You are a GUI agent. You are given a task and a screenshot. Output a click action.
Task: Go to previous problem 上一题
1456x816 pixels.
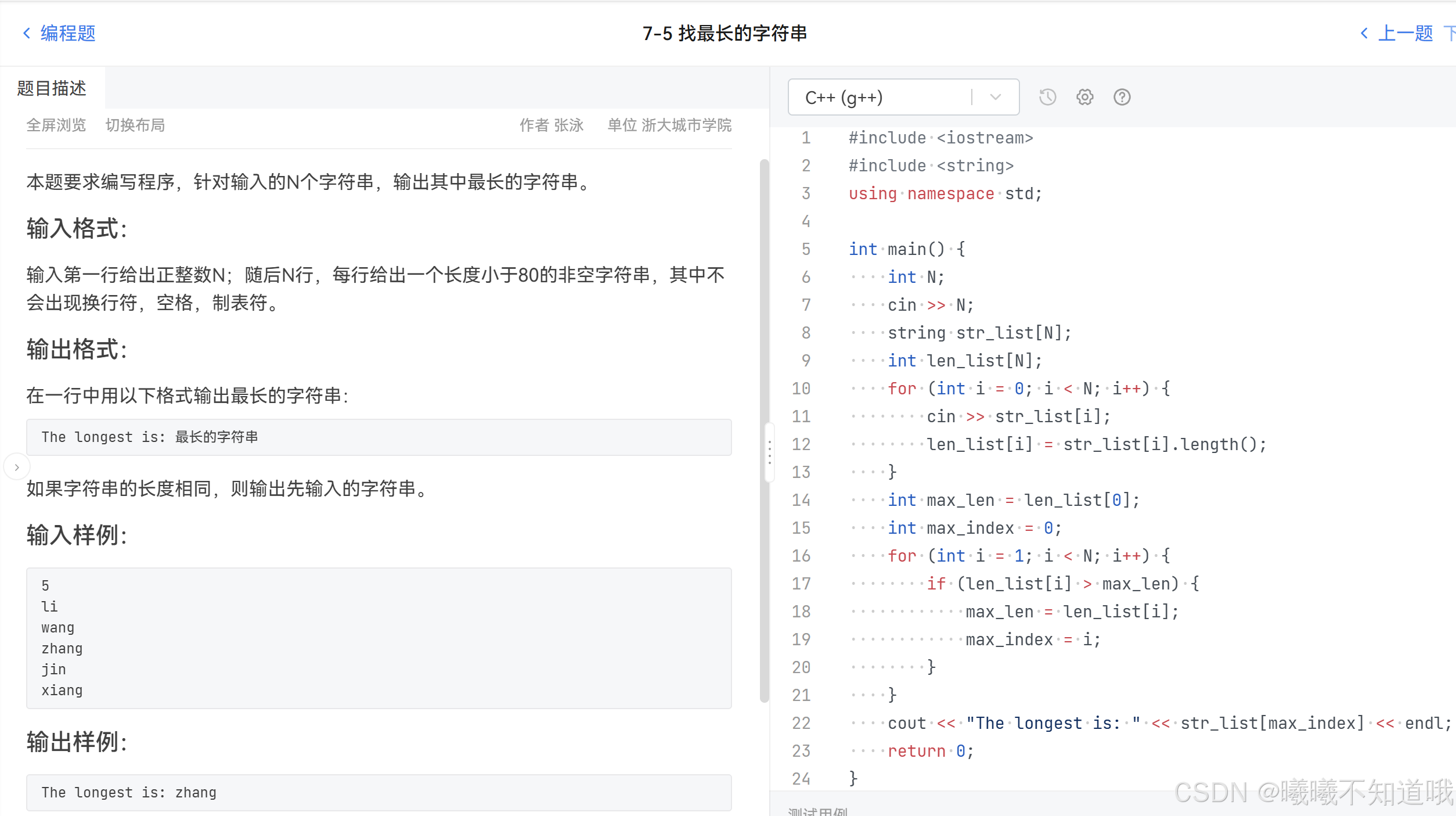[x=1405, y=33]
